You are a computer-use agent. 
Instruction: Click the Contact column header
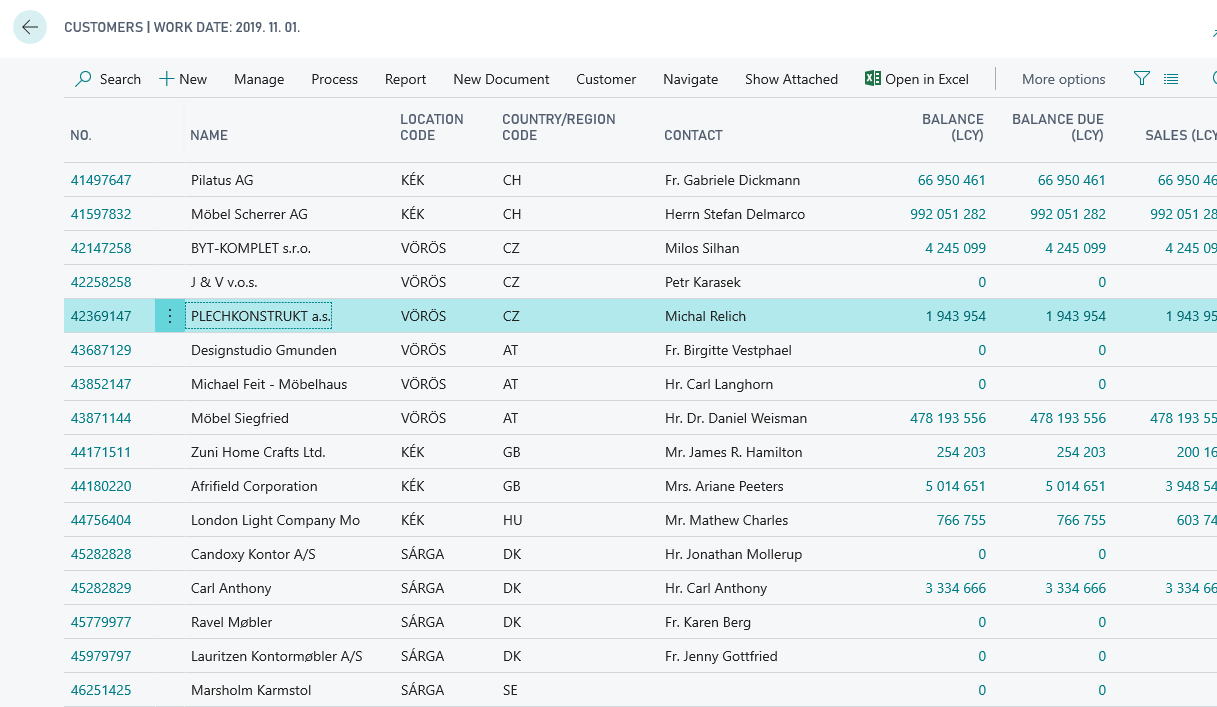693,135
